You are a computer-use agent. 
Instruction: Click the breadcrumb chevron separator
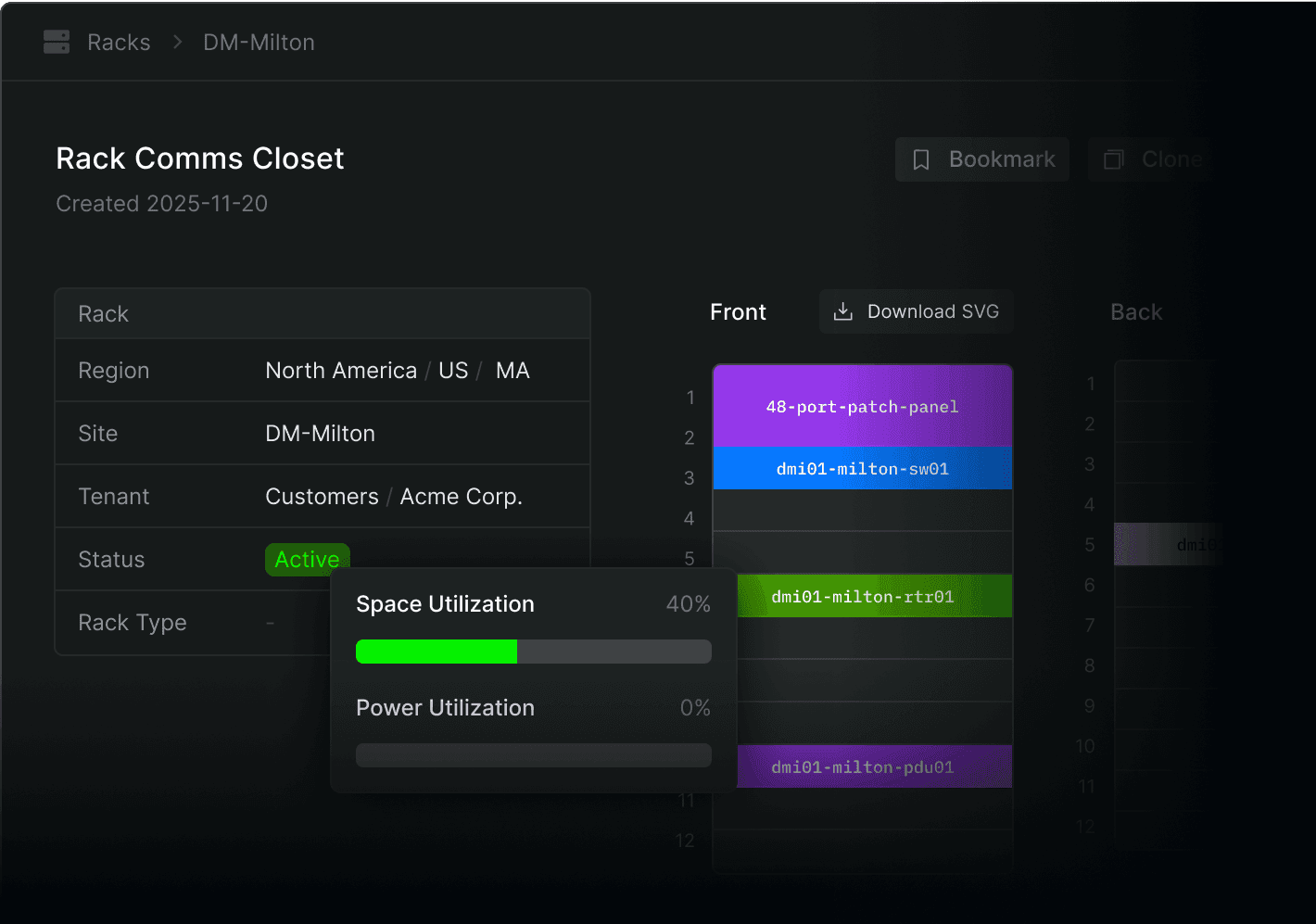(x=177, y=42)
